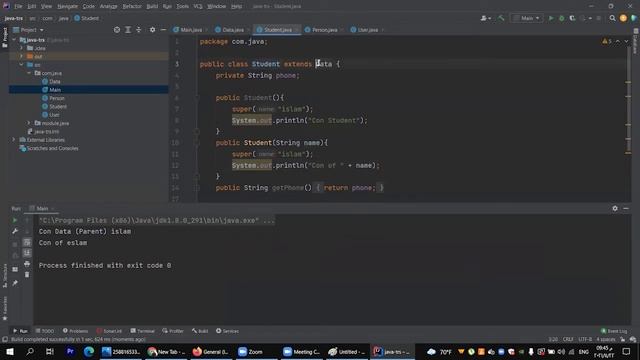The height and width of the screenshot is (360, 640).
Task: Open Terminal tool window
Action: [142, 331]
